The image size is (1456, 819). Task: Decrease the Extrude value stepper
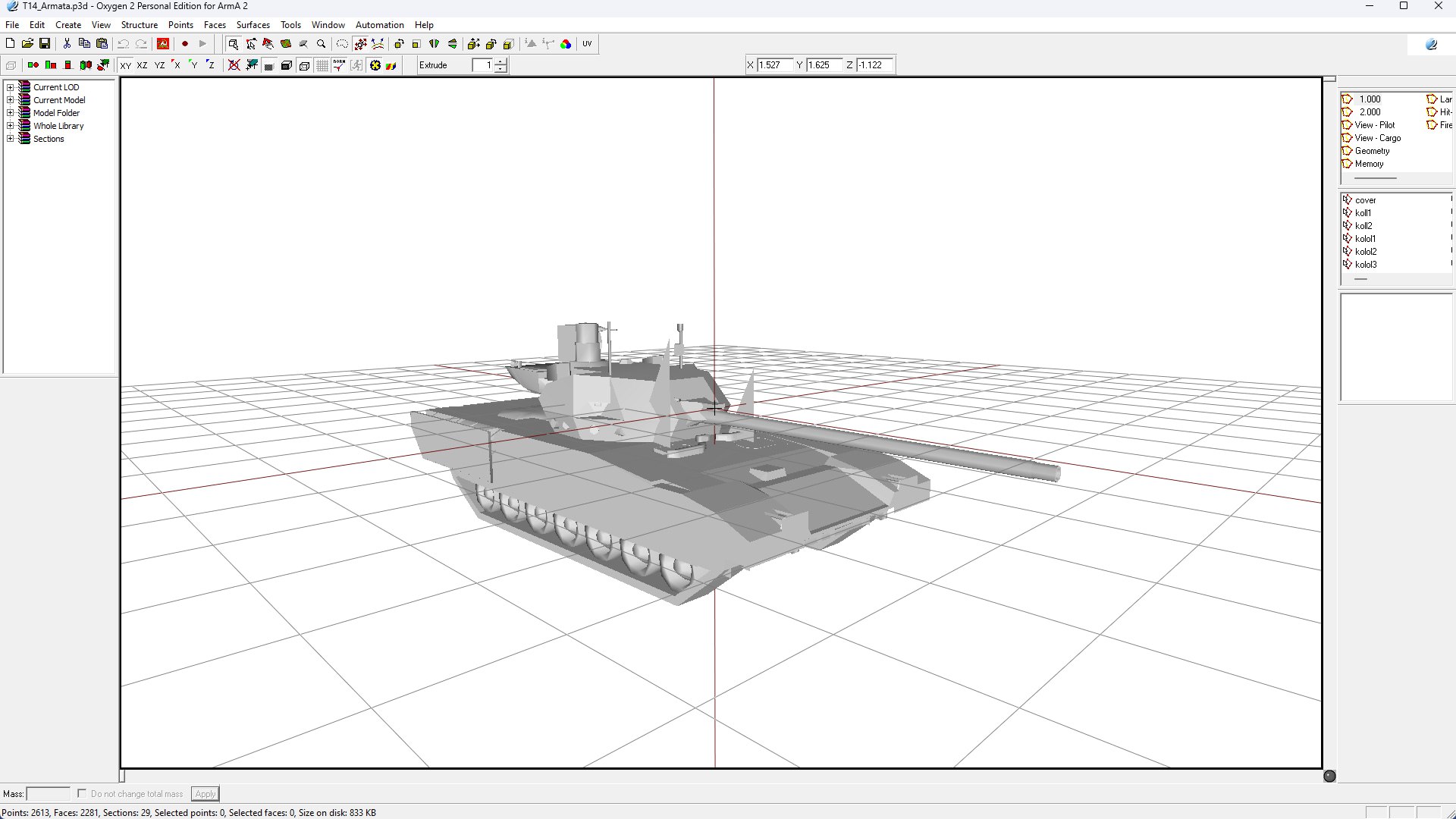[500, 69]
